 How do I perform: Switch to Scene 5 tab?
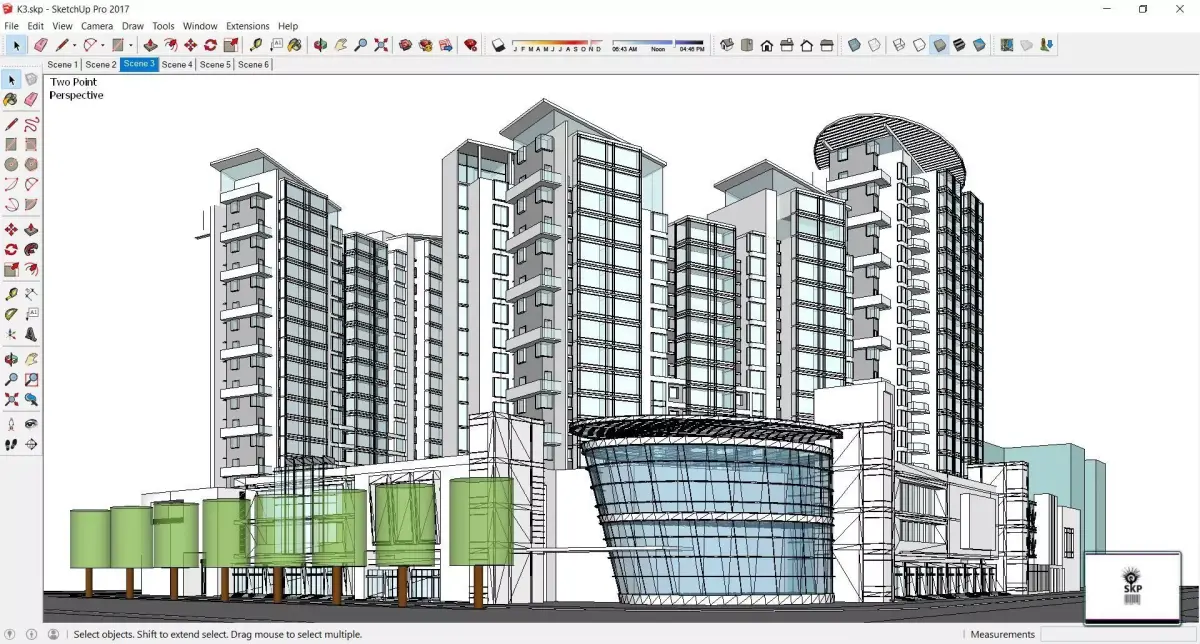click(215, 64)
